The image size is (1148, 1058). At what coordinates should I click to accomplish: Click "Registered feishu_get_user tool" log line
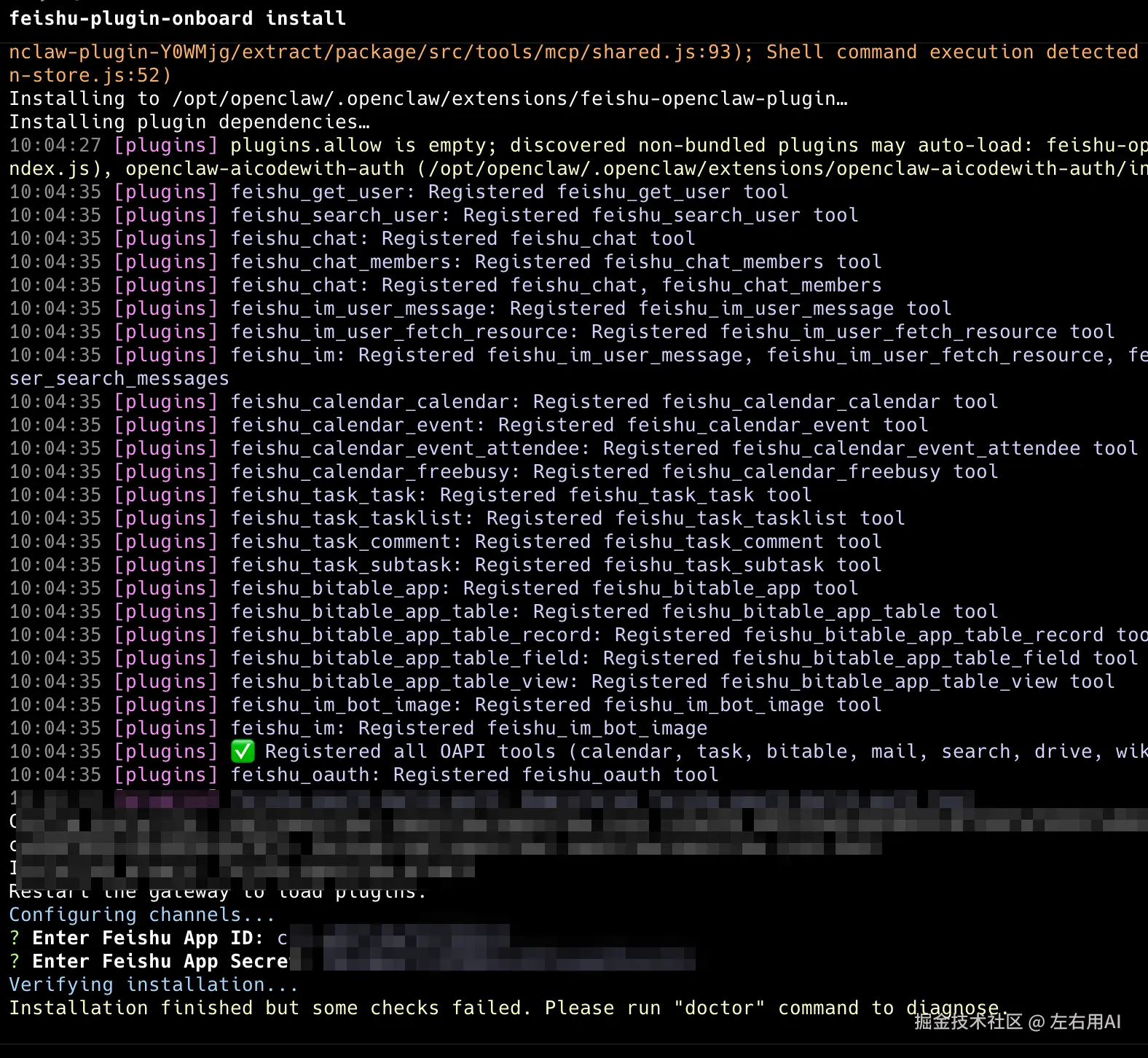[399, 192]
